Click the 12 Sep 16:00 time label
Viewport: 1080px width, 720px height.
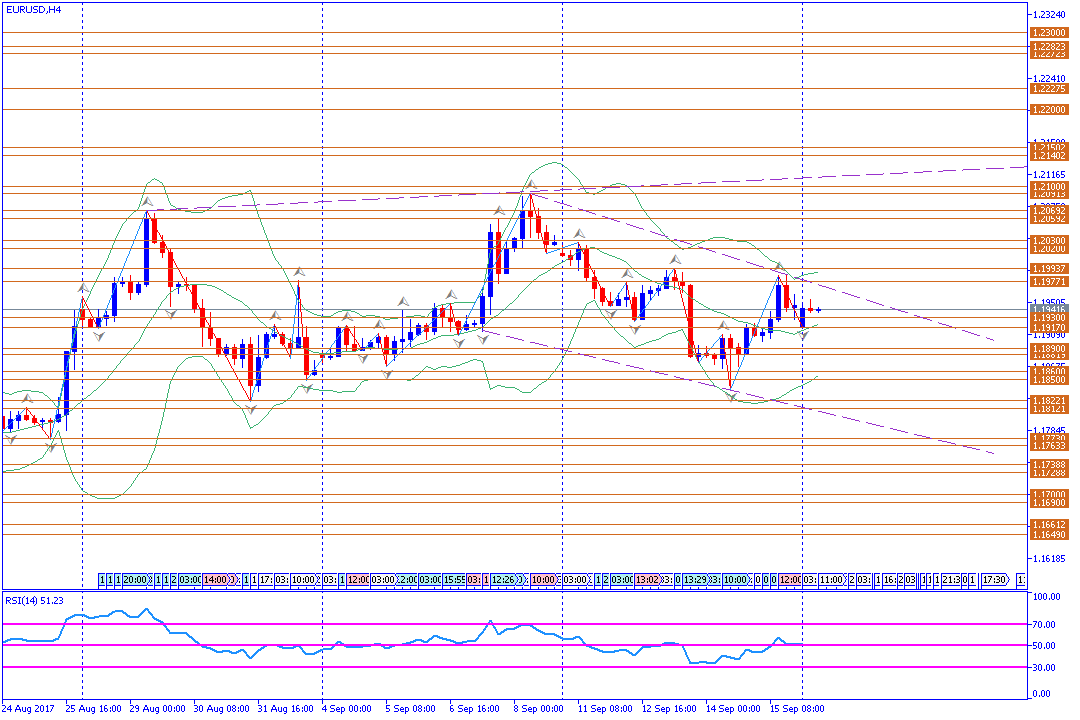pyautogui.click(x=669, y=708)
